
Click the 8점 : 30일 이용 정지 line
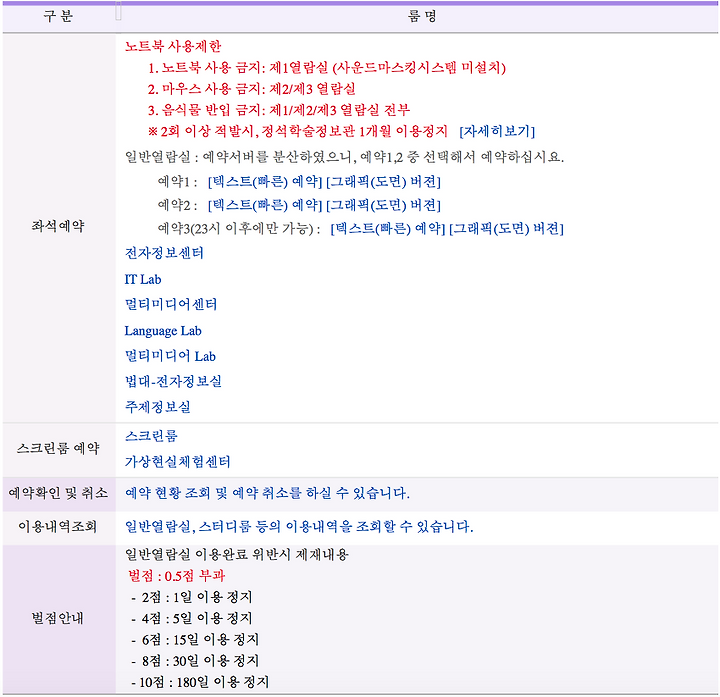[195, 661]
